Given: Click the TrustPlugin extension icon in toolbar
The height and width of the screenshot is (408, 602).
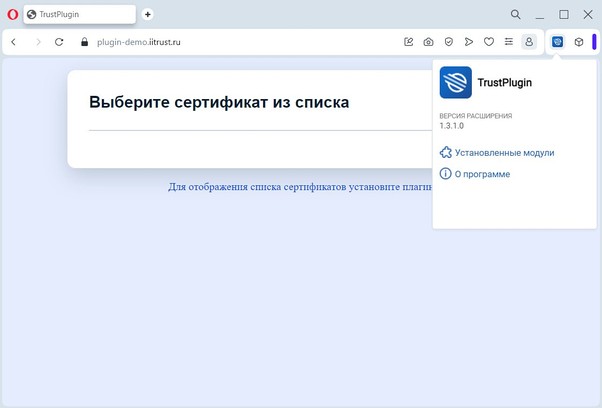Looking at the screenshot, I should tap(558, 42).
